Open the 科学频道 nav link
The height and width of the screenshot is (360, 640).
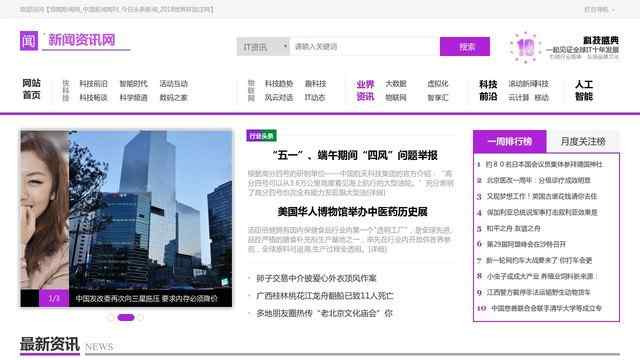click(133, 98)
